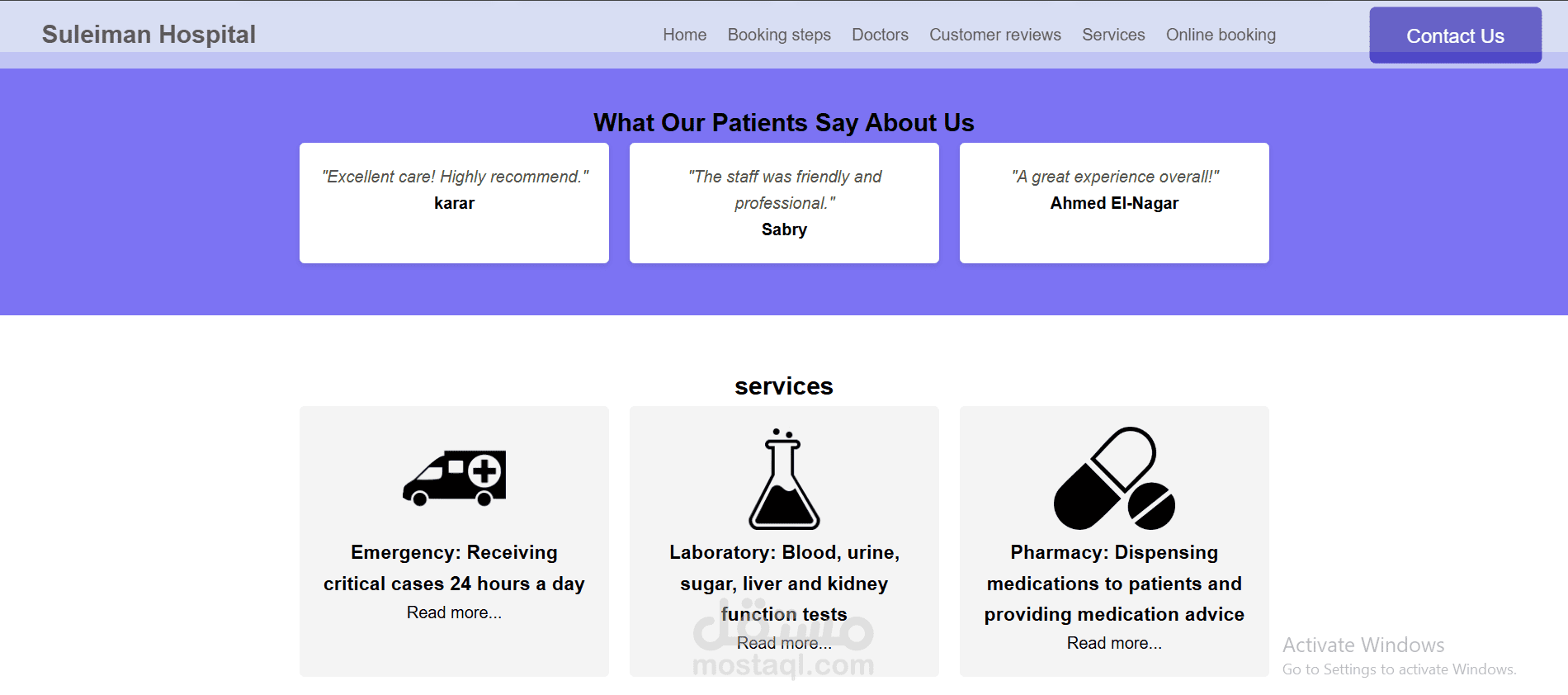
Task: Open the Online booking nav link
Action: (1221, 35)
